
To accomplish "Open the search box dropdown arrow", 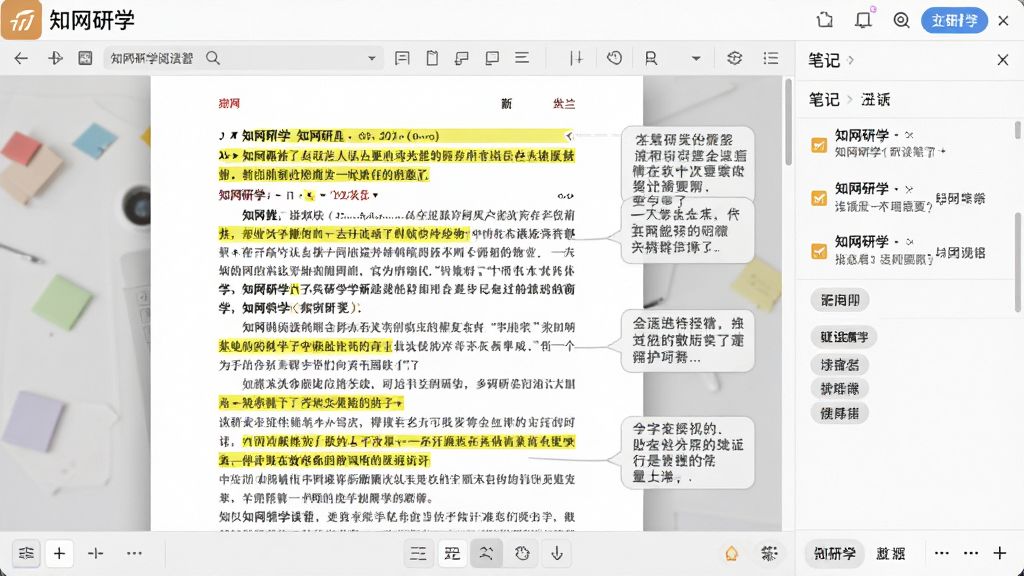I will 372,58.
